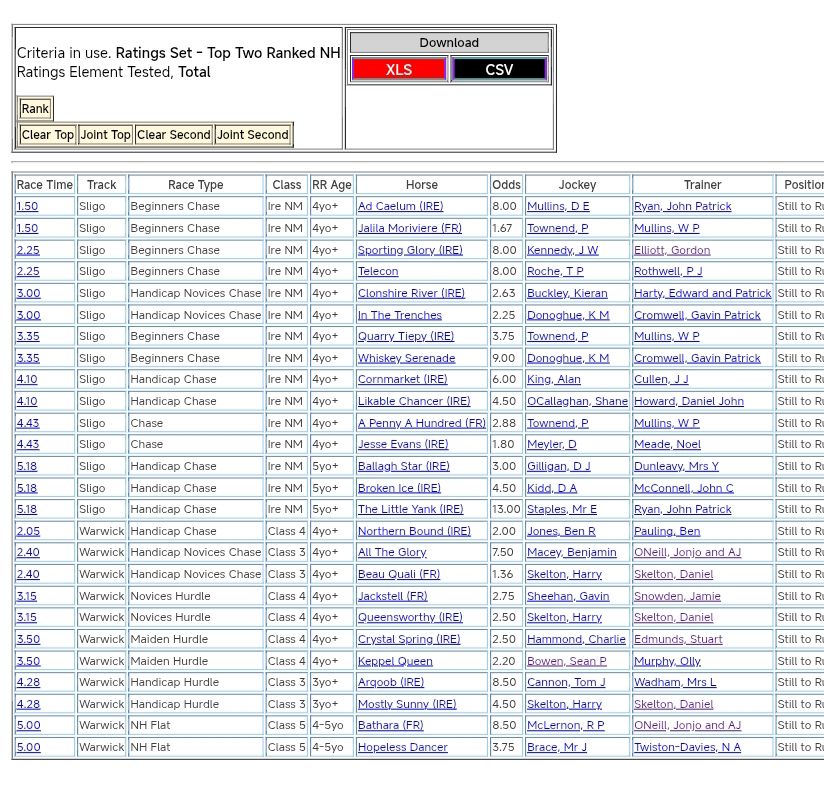Choose the Joint Second filter
The image size is (824, 790).
click(x=252, y=135)
